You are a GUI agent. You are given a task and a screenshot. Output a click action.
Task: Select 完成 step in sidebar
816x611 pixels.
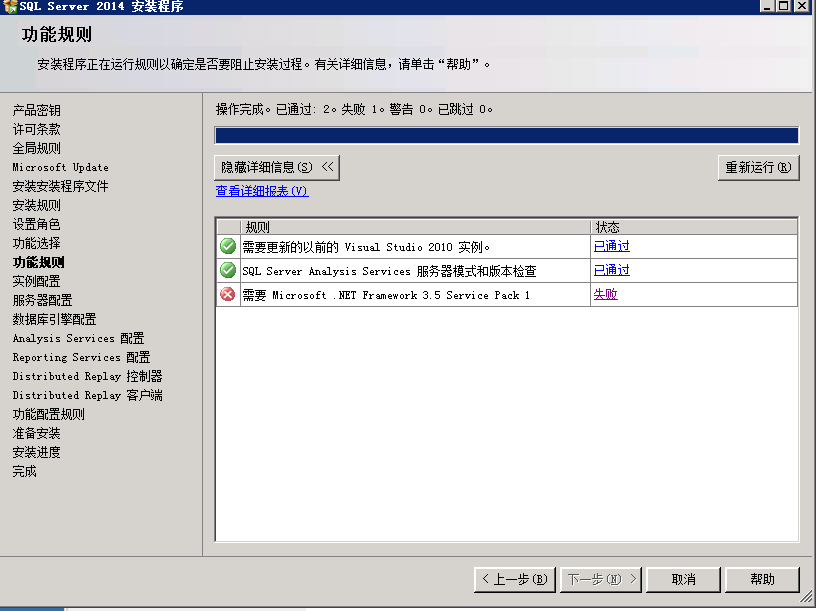coord(24,472)
